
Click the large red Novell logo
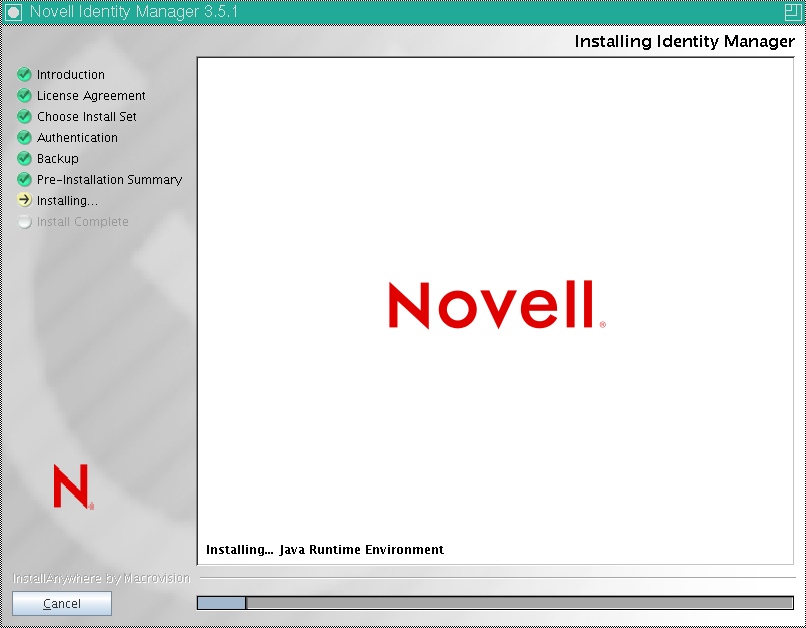point(494,305)
